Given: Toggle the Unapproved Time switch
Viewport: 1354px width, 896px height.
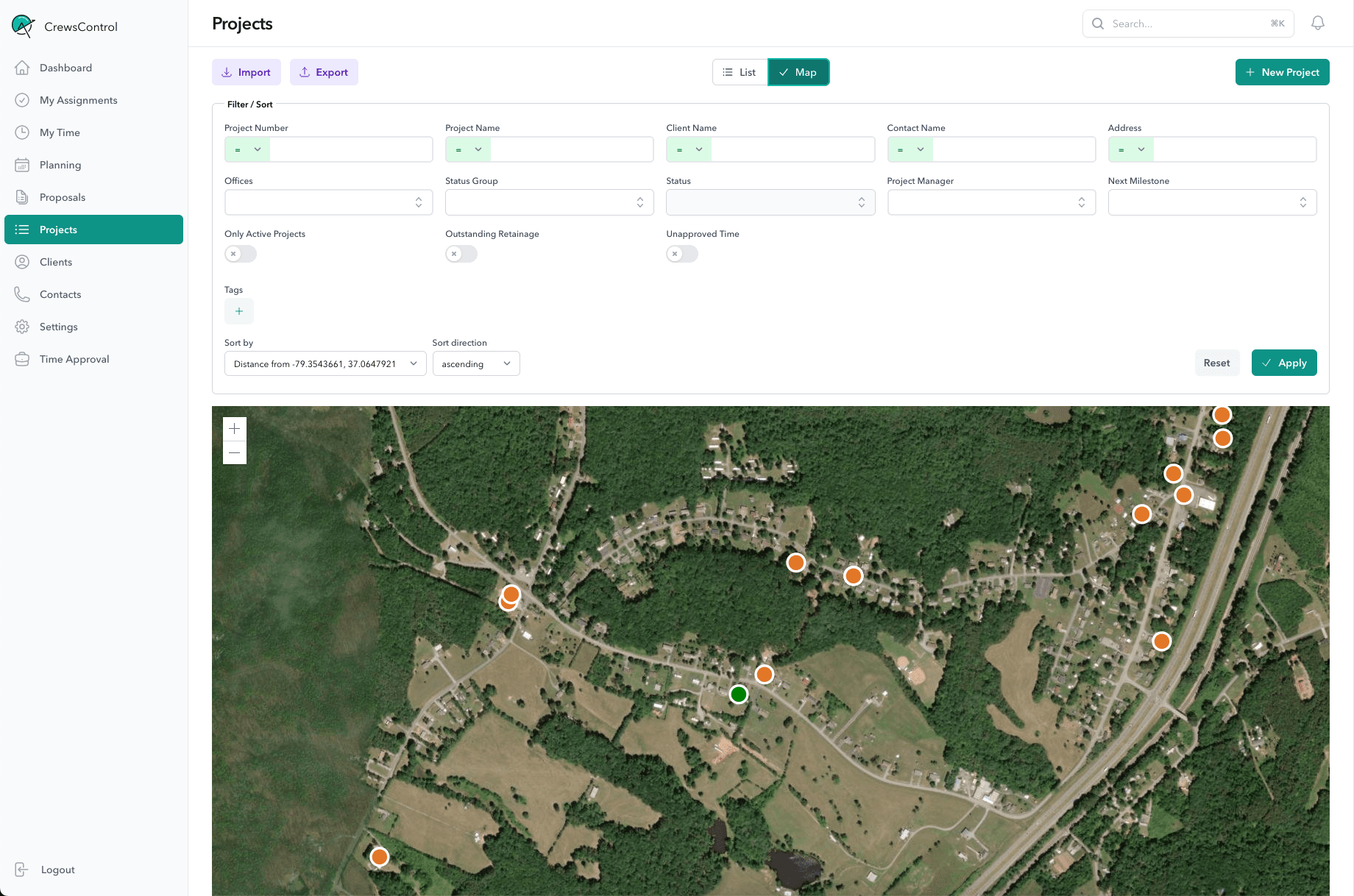Looking at the screenshot, I should point(682,254).
